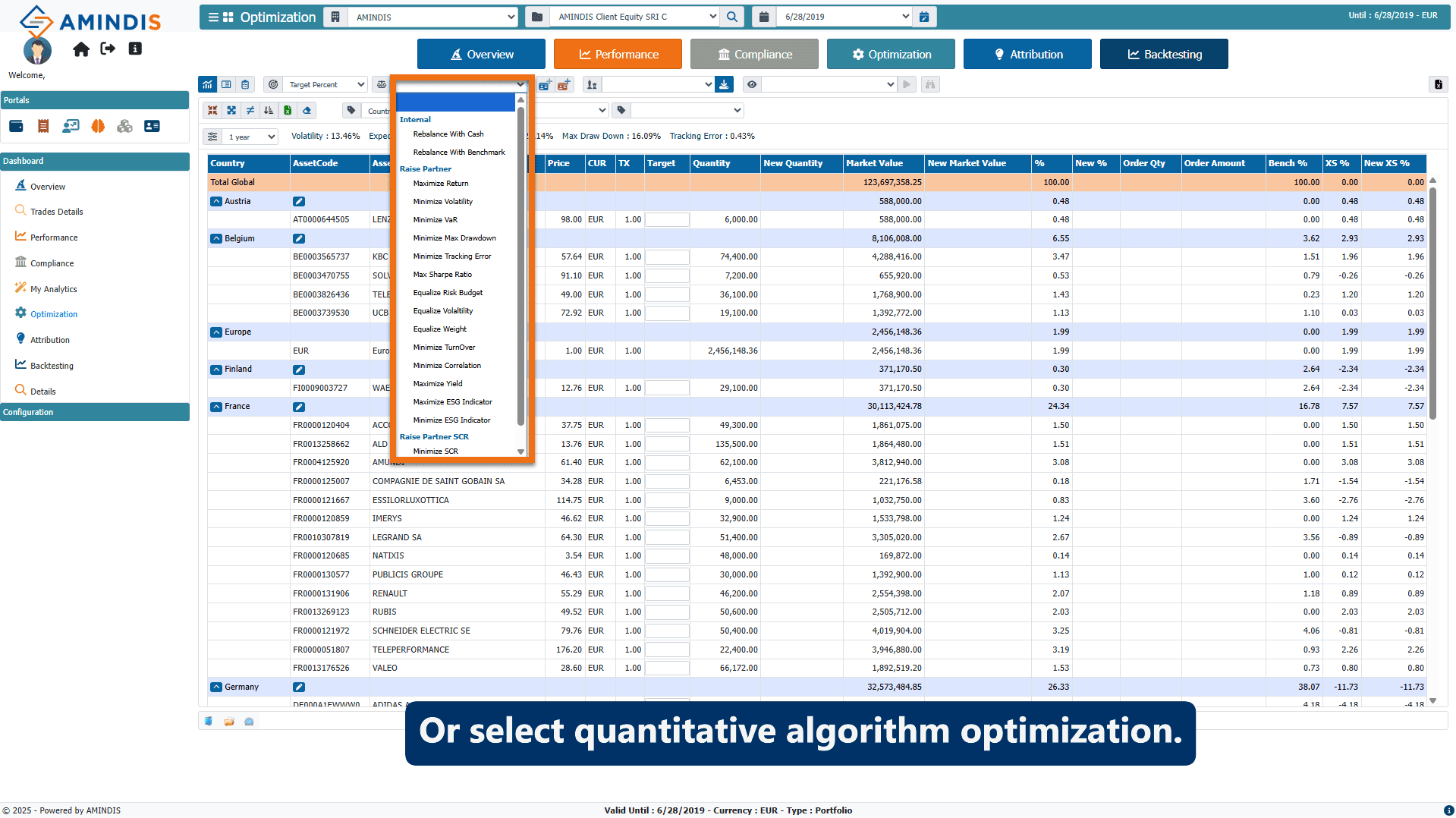The height and width of the screenshot is (818, 1456).
Task: Open Details in the Dashboard sidebar
Action: pyautogui.click(x=42, y=392)
